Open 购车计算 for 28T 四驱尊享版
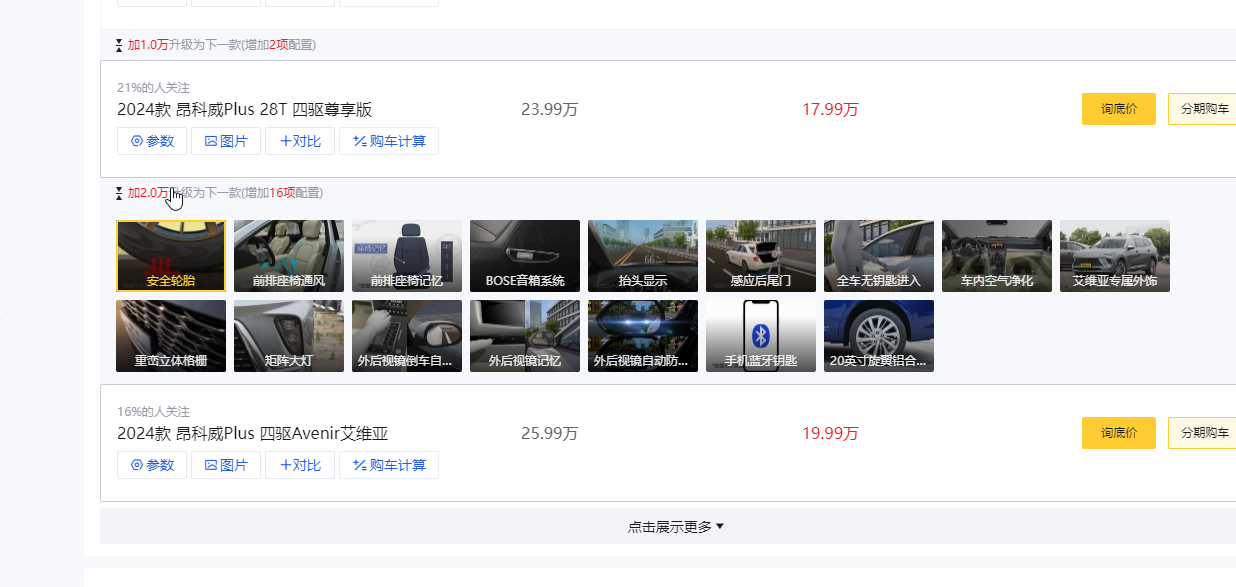 coord(388,141)
